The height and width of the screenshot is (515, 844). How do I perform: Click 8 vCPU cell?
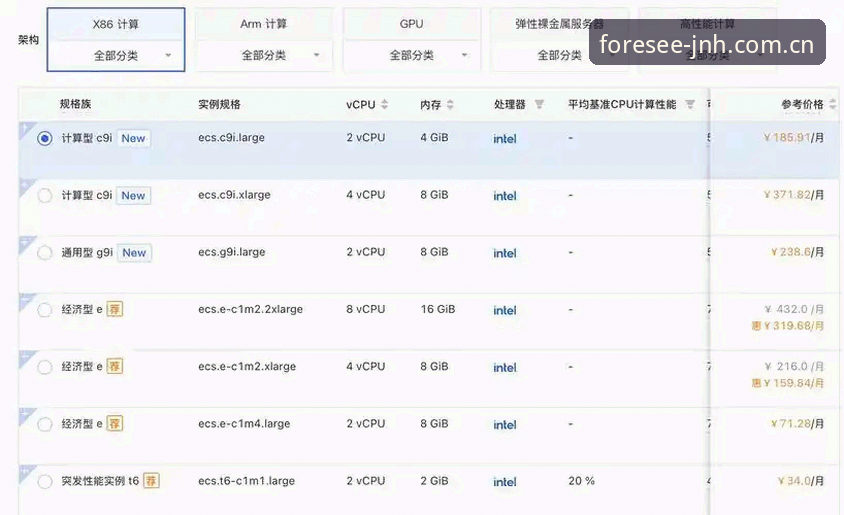(365, 309)
